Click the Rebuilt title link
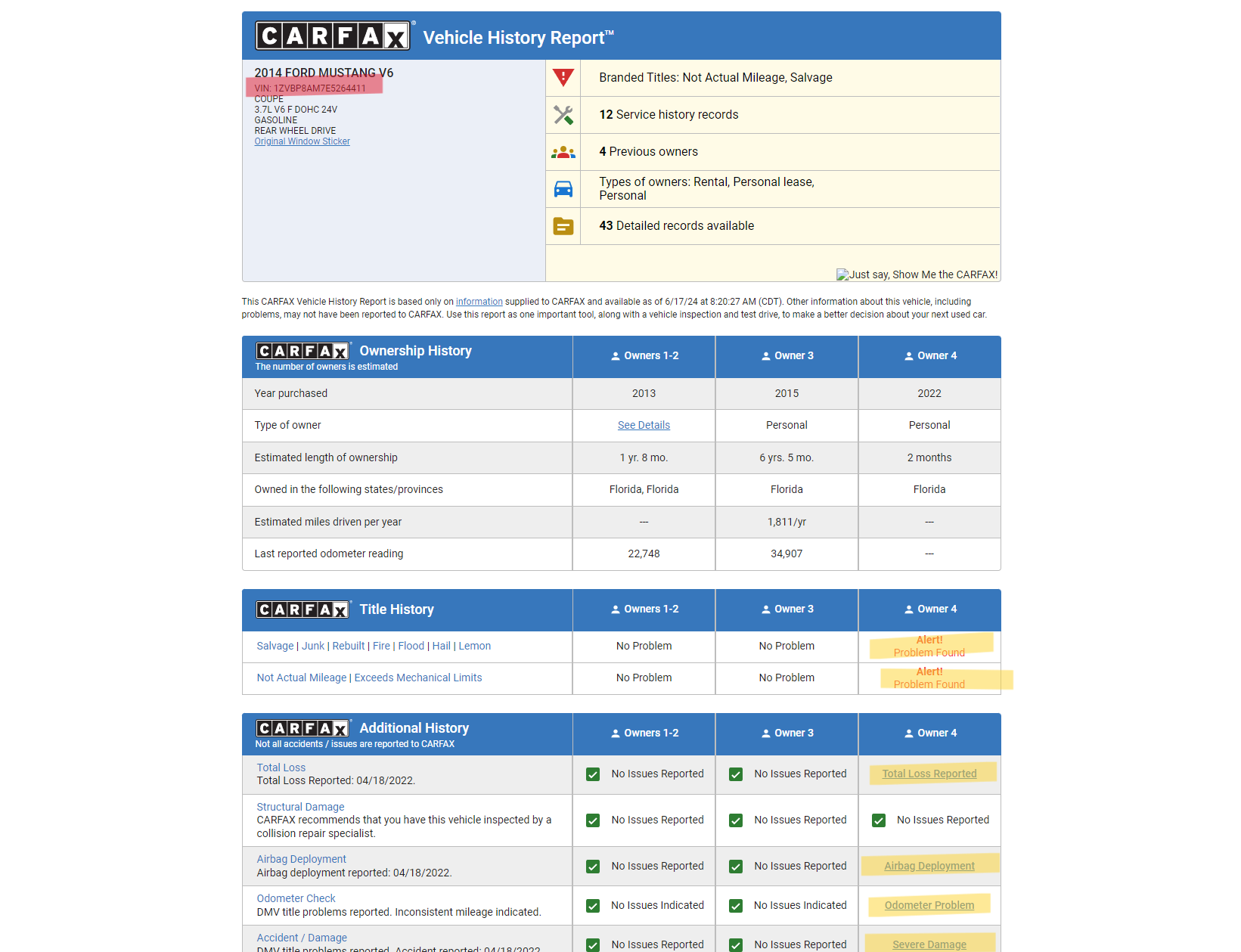This screenshot has width=1241, height=952. [x=349, y=646]
